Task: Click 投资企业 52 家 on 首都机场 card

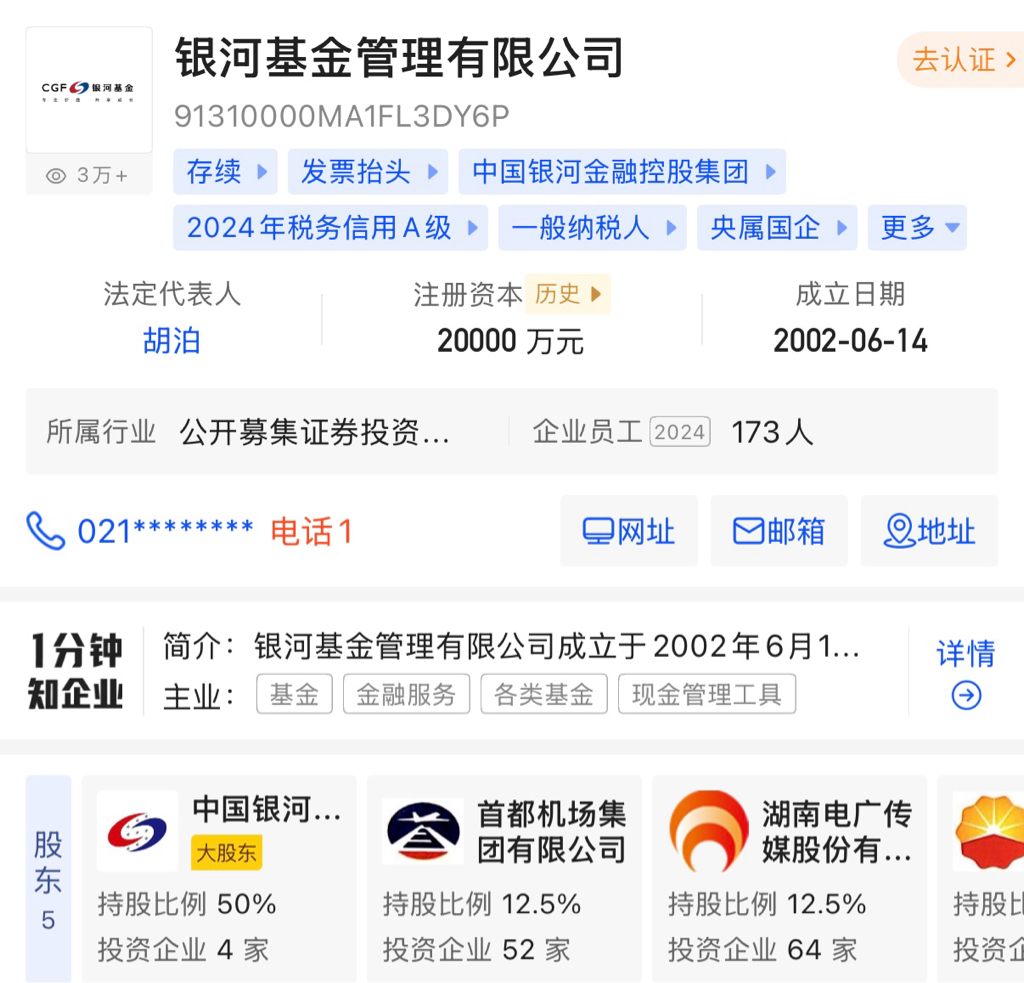Action: (477, 950)
